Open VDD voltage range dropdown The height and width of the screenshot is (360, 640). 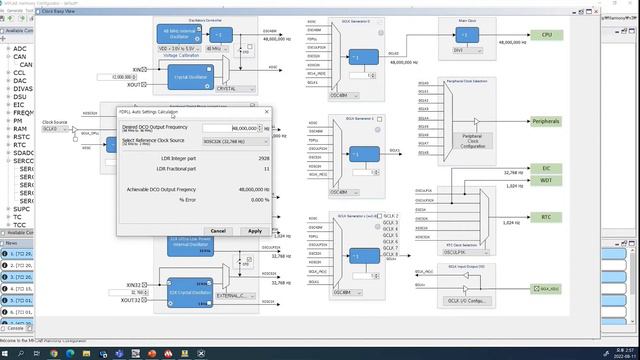[179, 49]
